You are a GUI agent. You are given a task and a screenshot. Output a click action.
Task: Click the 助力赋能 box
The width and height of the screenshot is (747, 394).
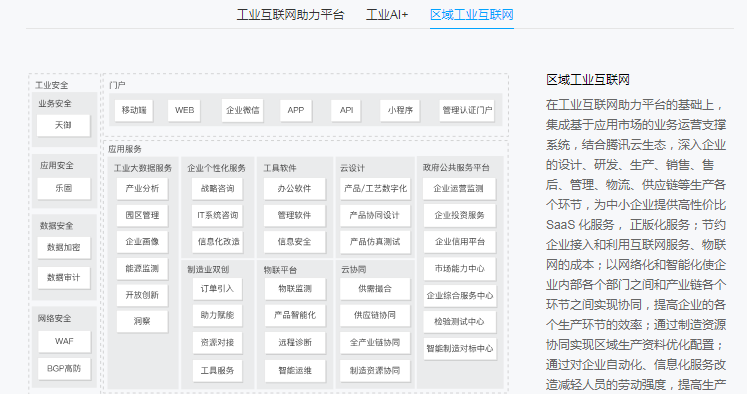(x=217, y=315)
